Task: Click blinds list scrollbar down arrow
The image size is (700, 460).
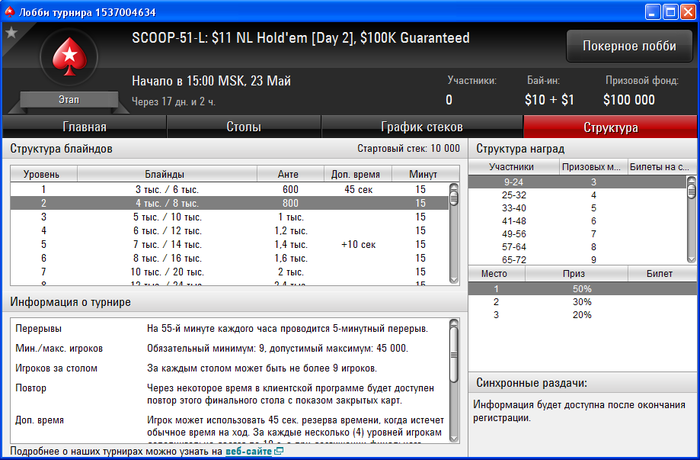Action: (454, 280)
